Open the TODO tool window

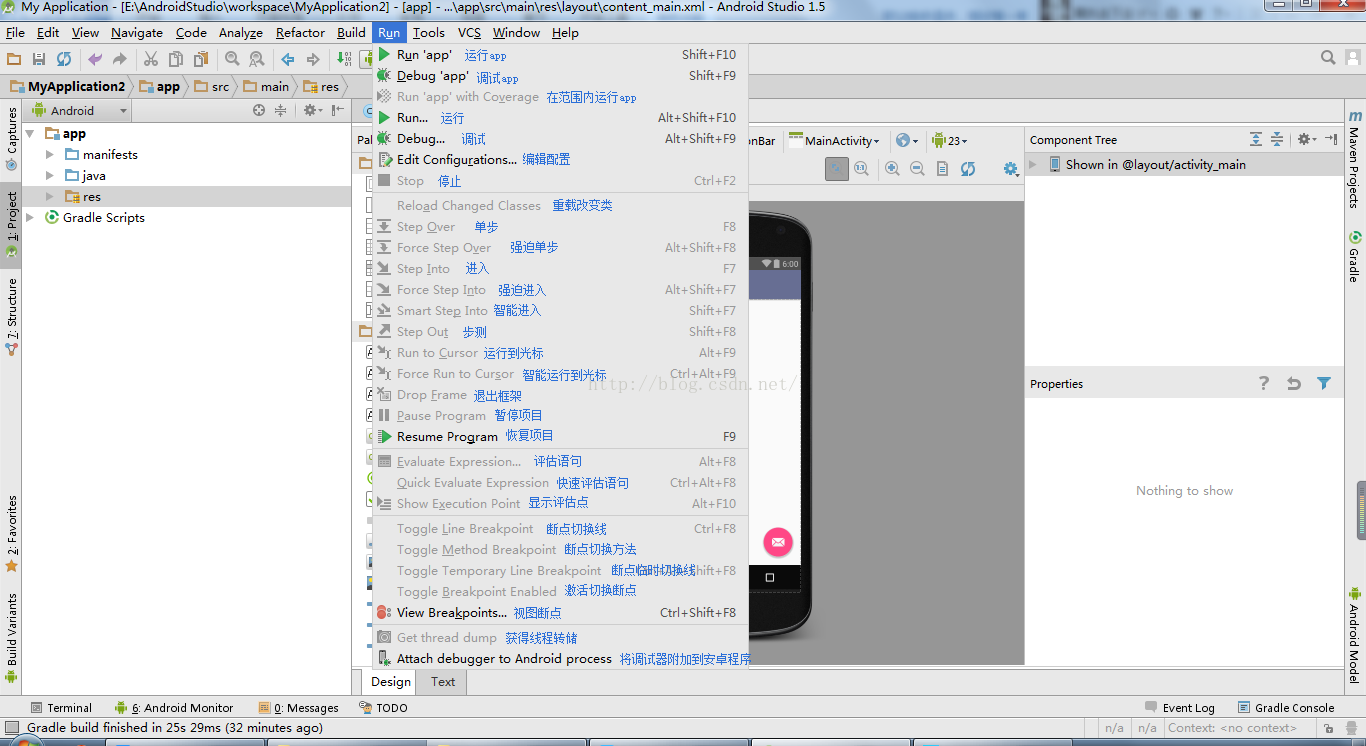383,708
